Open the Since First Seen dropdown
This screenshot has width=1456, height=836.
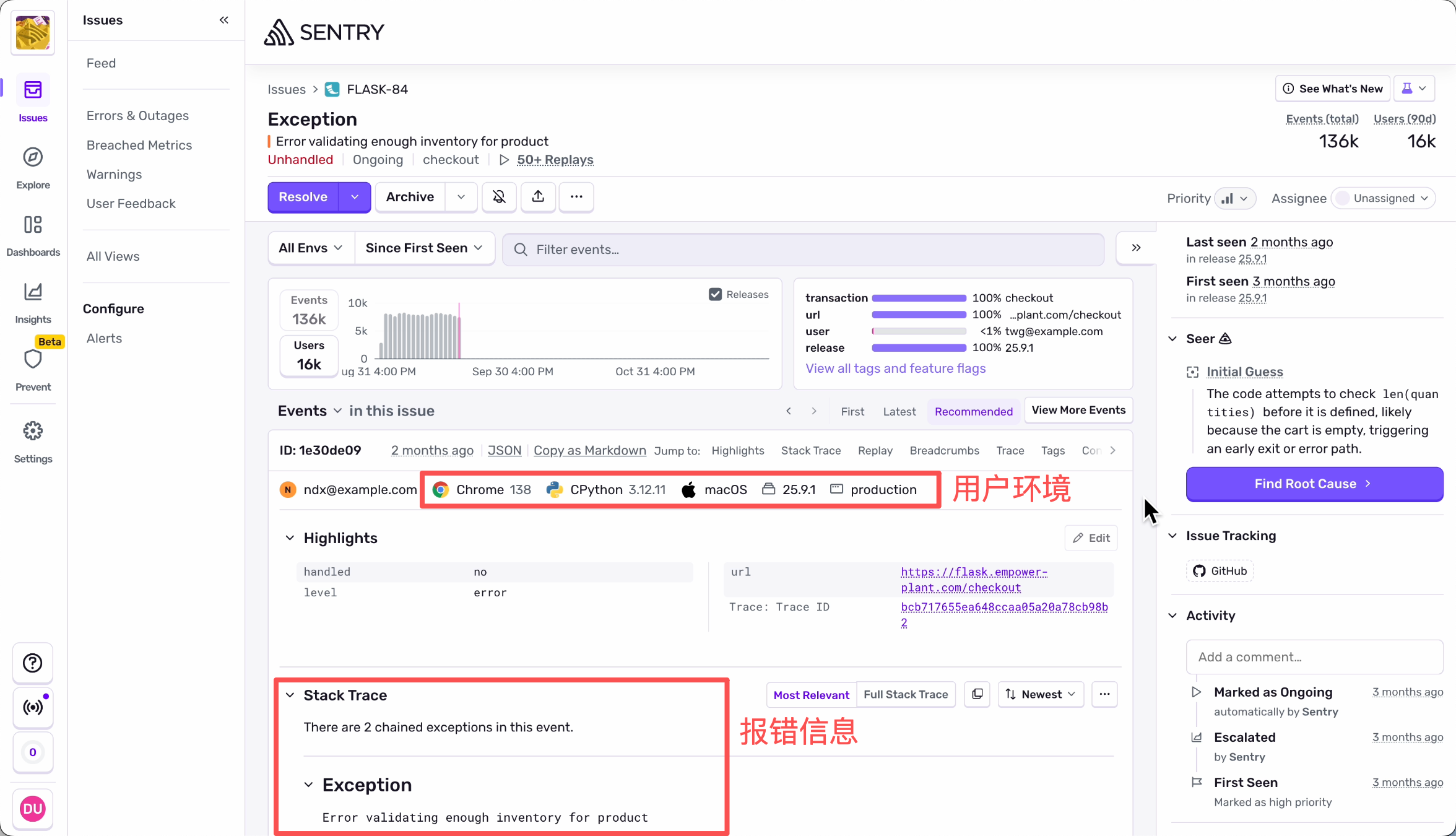pyautogui.click(x=424, y=248)
